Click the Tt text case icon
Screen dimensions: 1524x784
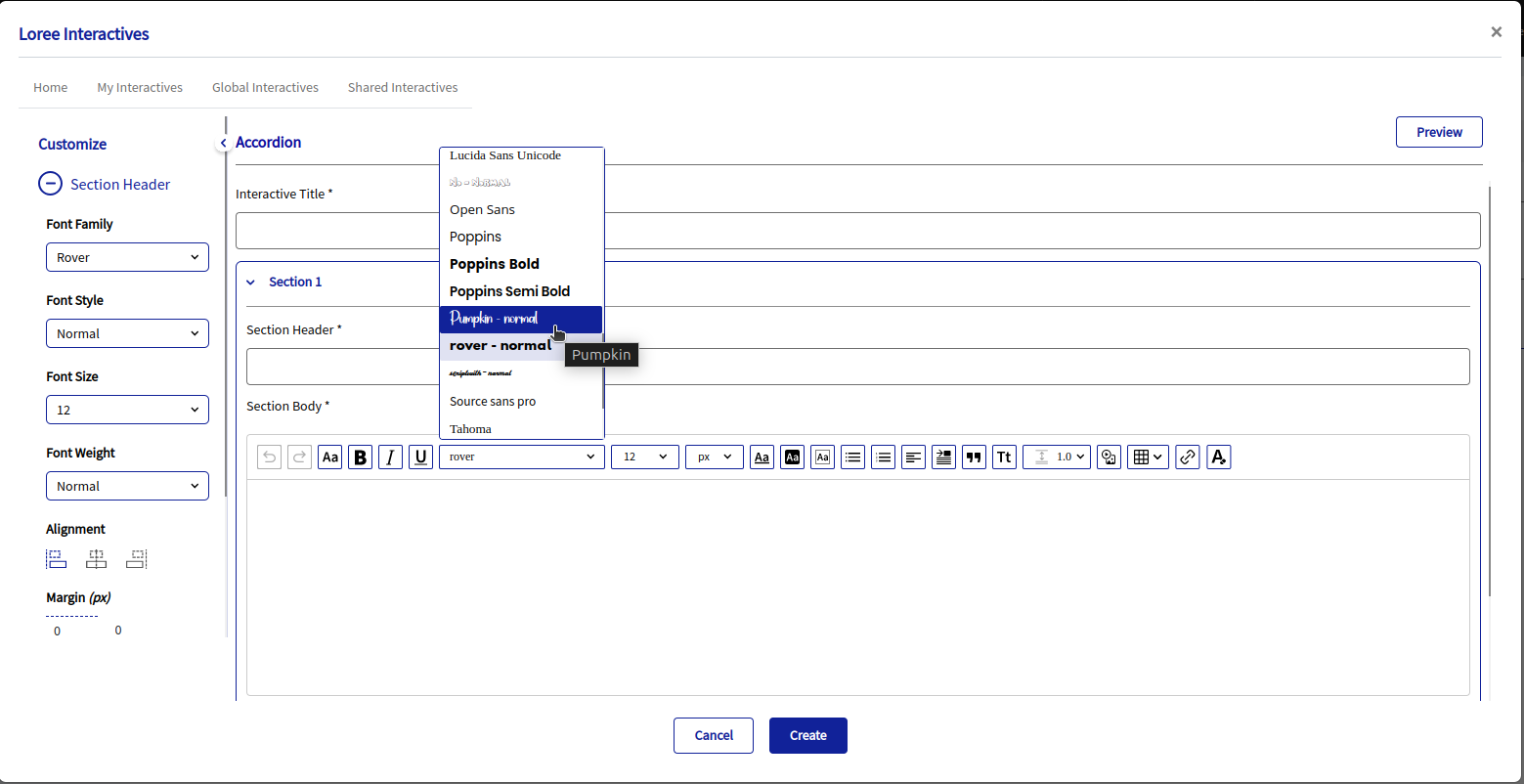[1005, 457]
